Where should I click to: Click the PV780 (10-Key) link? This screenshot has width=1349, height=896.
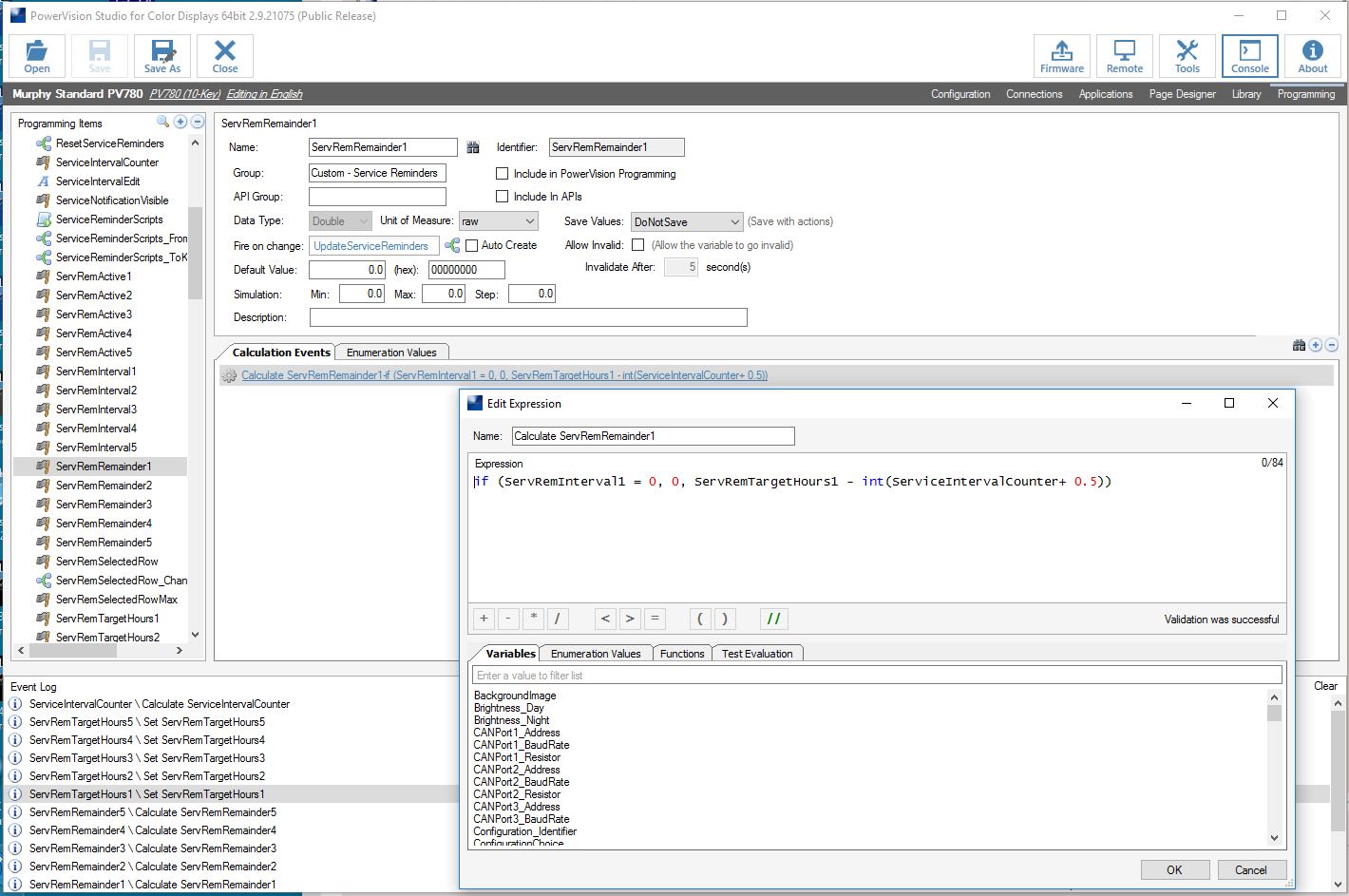(184, 94)
